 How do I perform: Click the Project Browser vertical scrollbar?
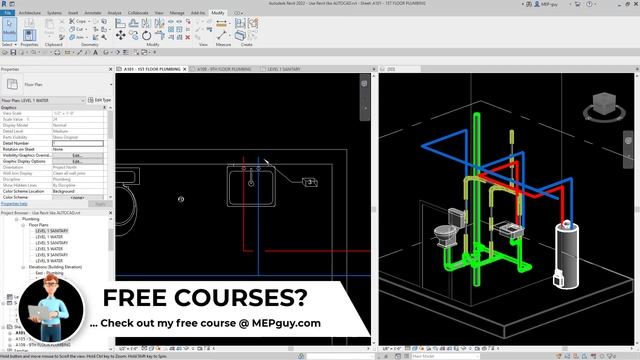[111, 240]
